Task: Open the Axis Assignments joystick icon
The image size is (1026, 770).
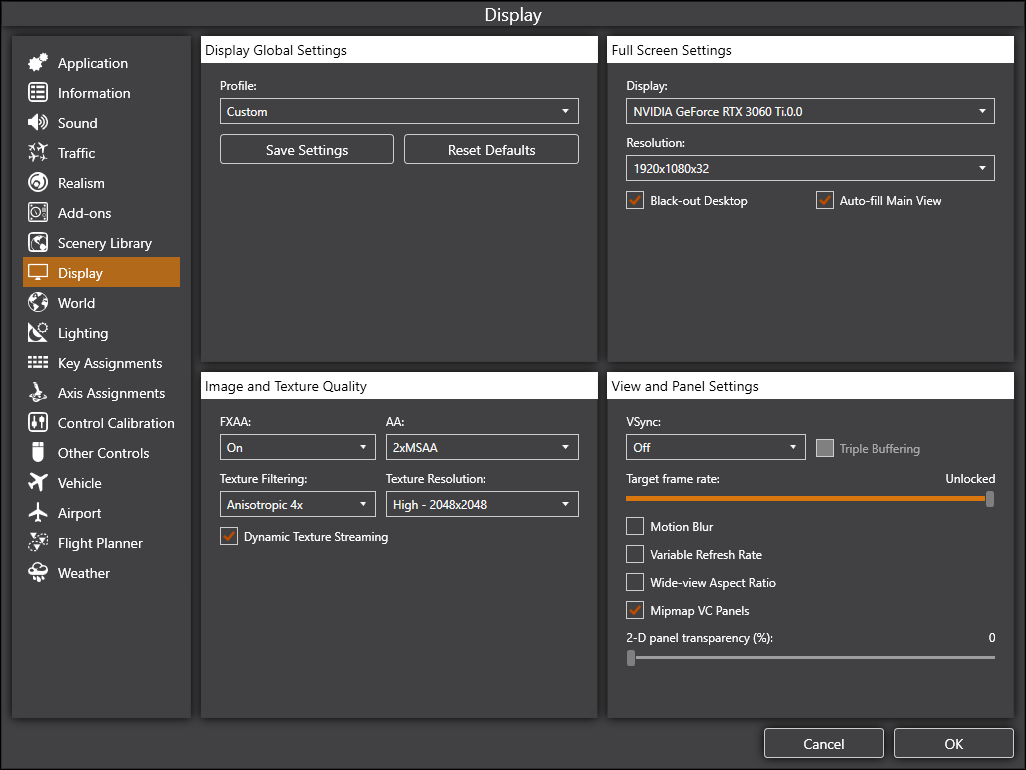Action: click(x=38, y=393)
